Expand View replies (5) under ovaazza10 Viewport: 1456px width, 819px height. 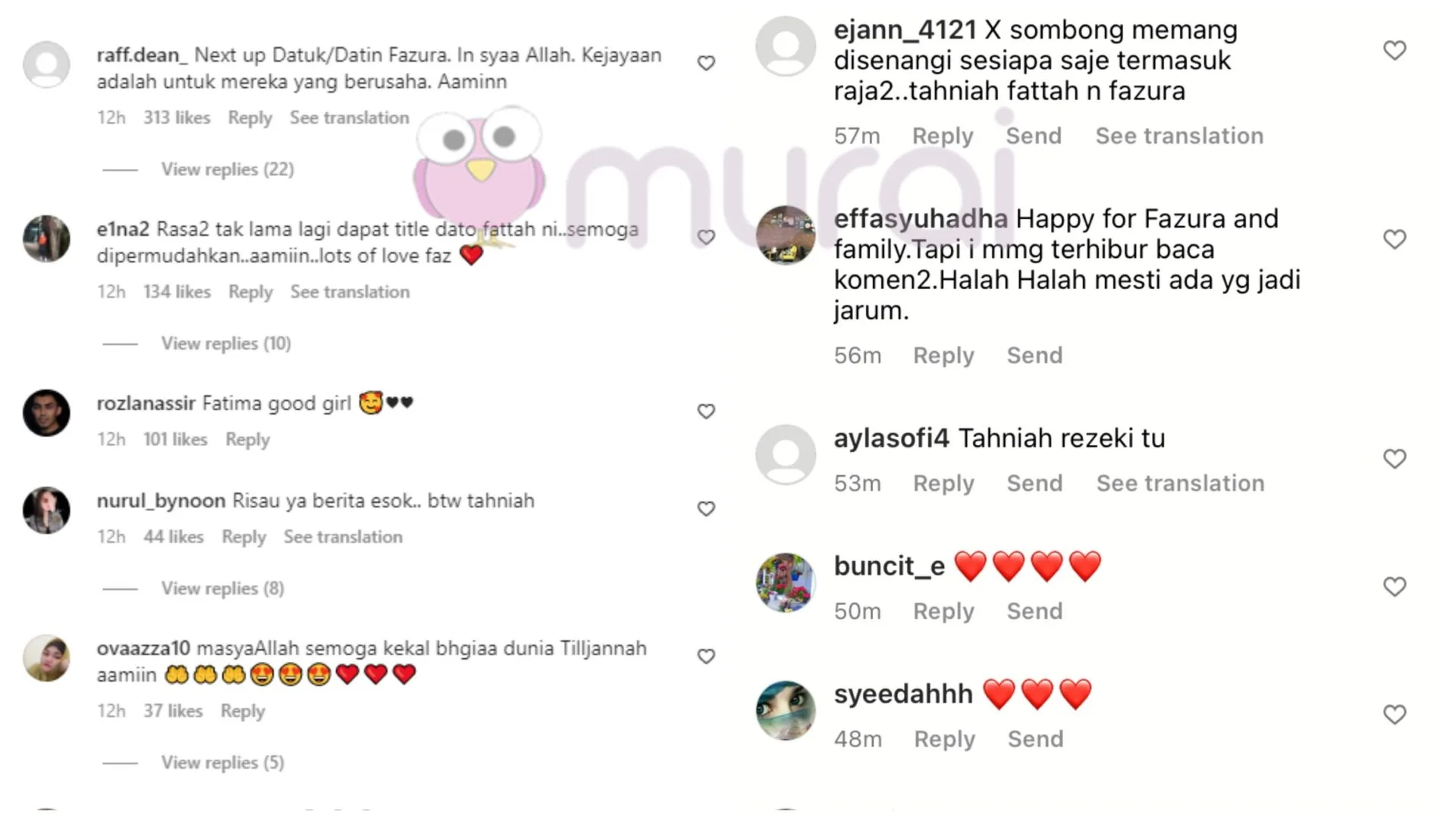[222, 763]
